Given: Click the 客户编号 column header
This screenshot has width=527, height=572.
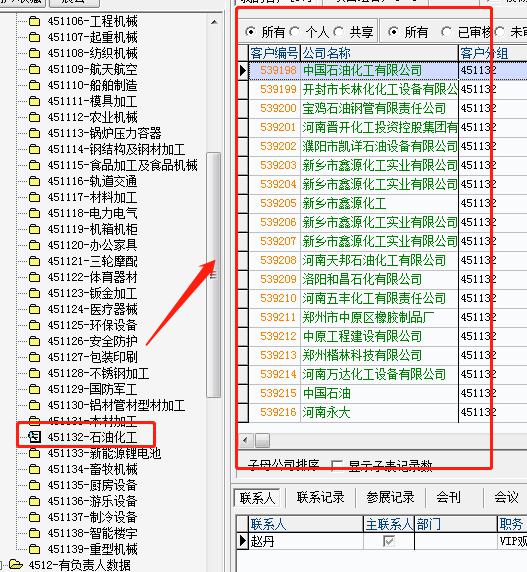Looking at the screenshot, I should [x=274, y=53].
